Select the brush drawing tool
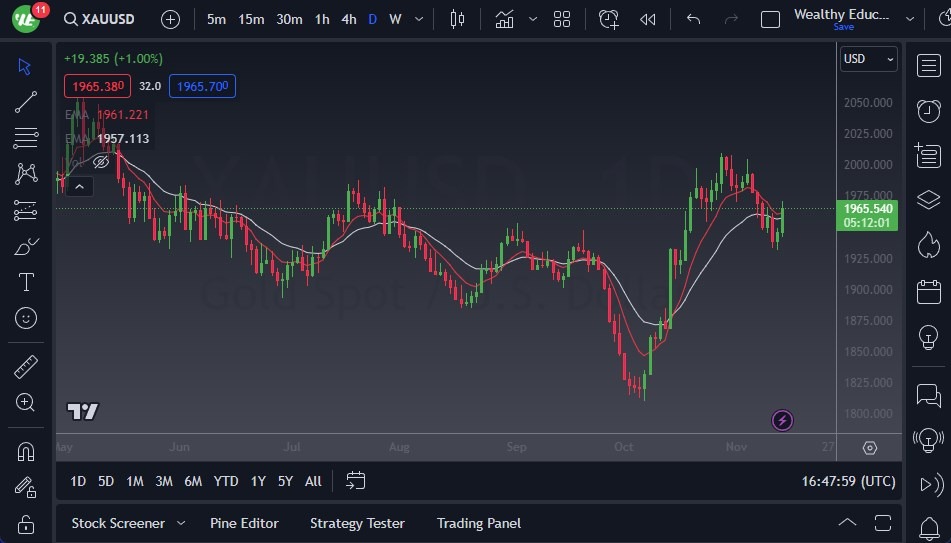The image size is (951, 543). [26, 246]
